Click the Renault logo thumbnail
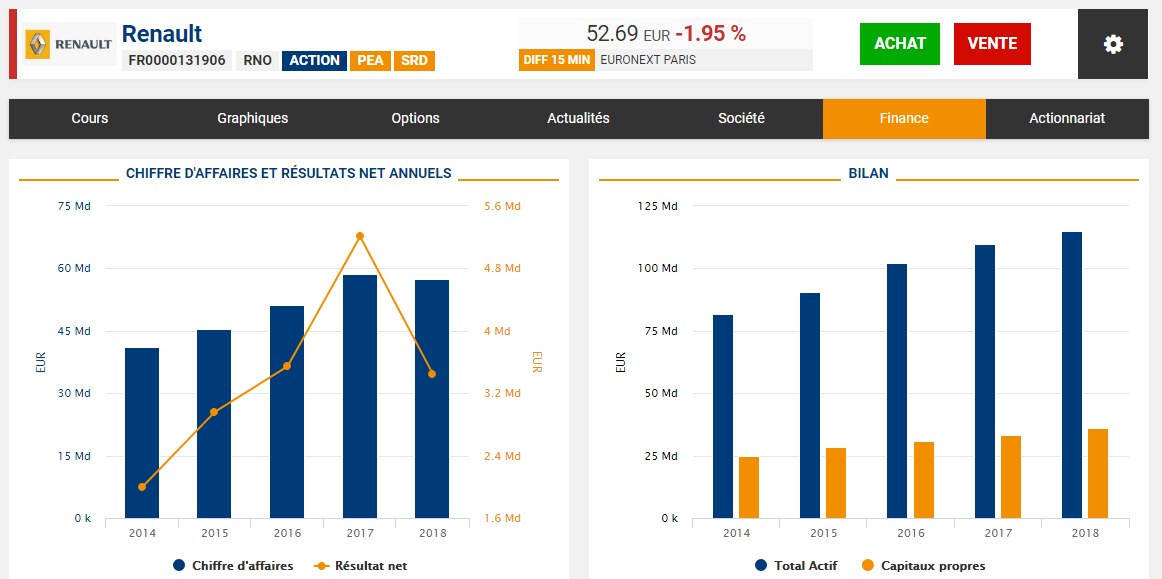This screenshot has height=579, width=1162. tap(69, 44)
